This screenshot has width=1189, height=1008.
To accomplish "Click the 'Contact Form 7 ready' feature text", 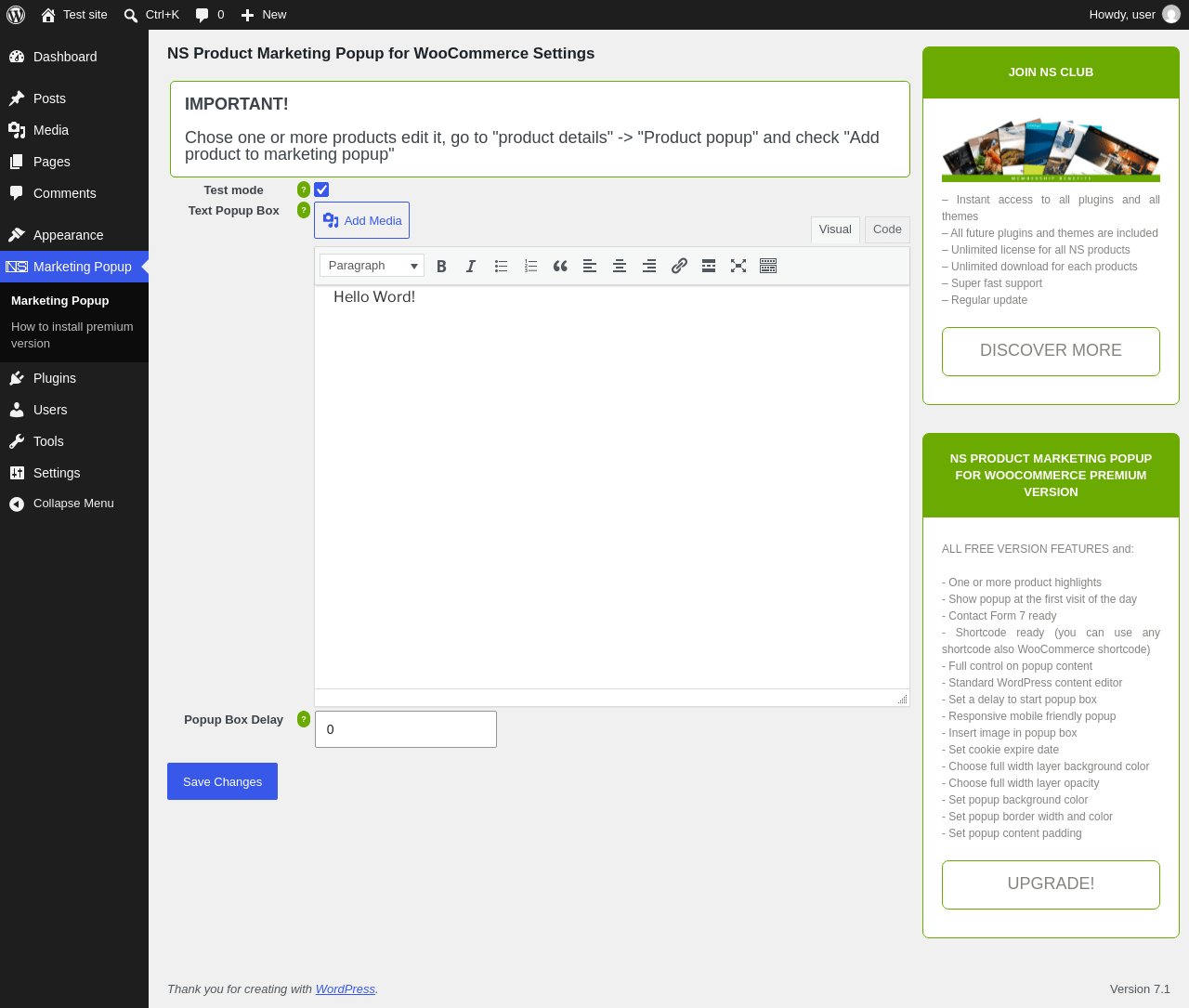I will (1000, 616).
